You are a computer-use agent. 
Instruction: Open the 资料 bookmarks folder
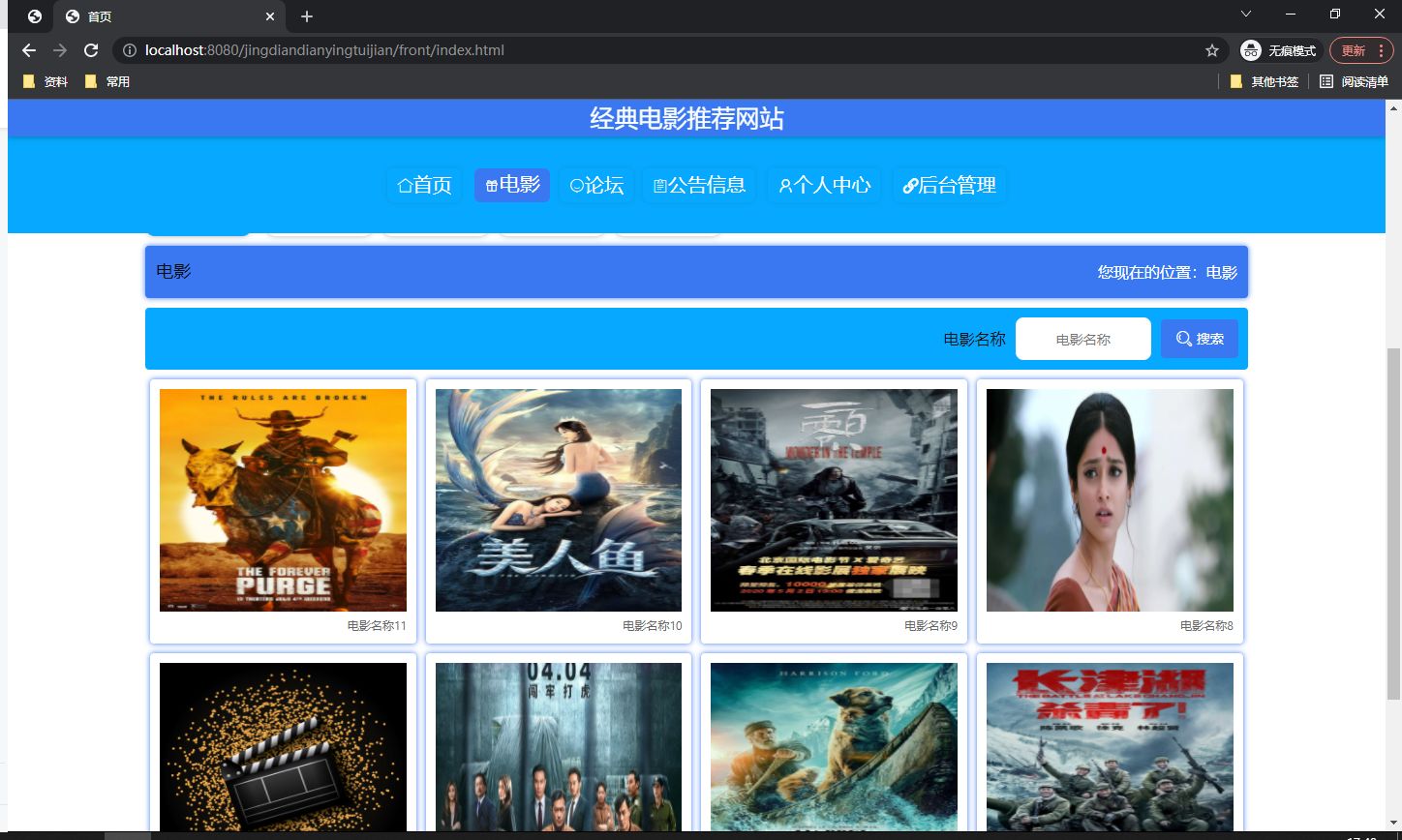tap(46, 82)
